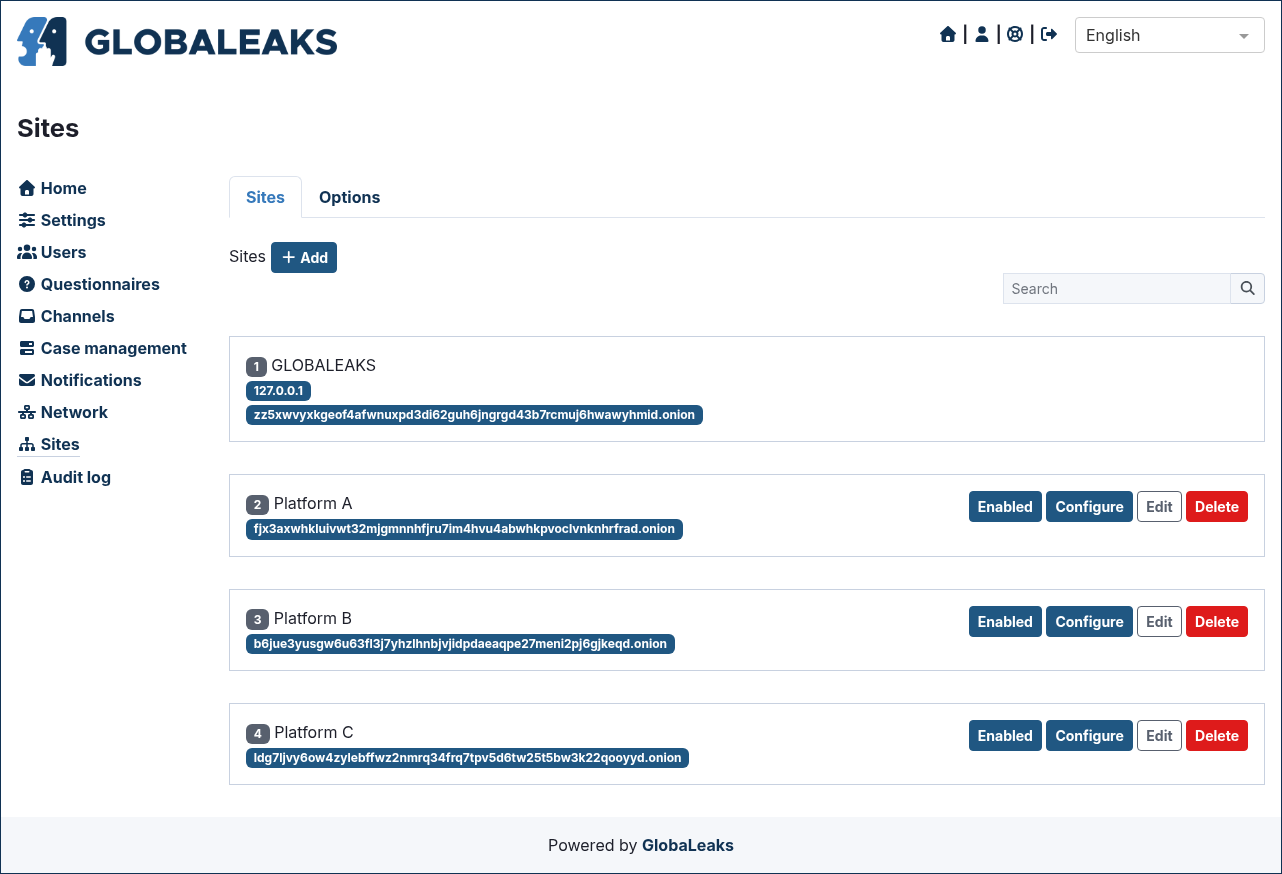Open Case management in sidebar

click(103, 348)
